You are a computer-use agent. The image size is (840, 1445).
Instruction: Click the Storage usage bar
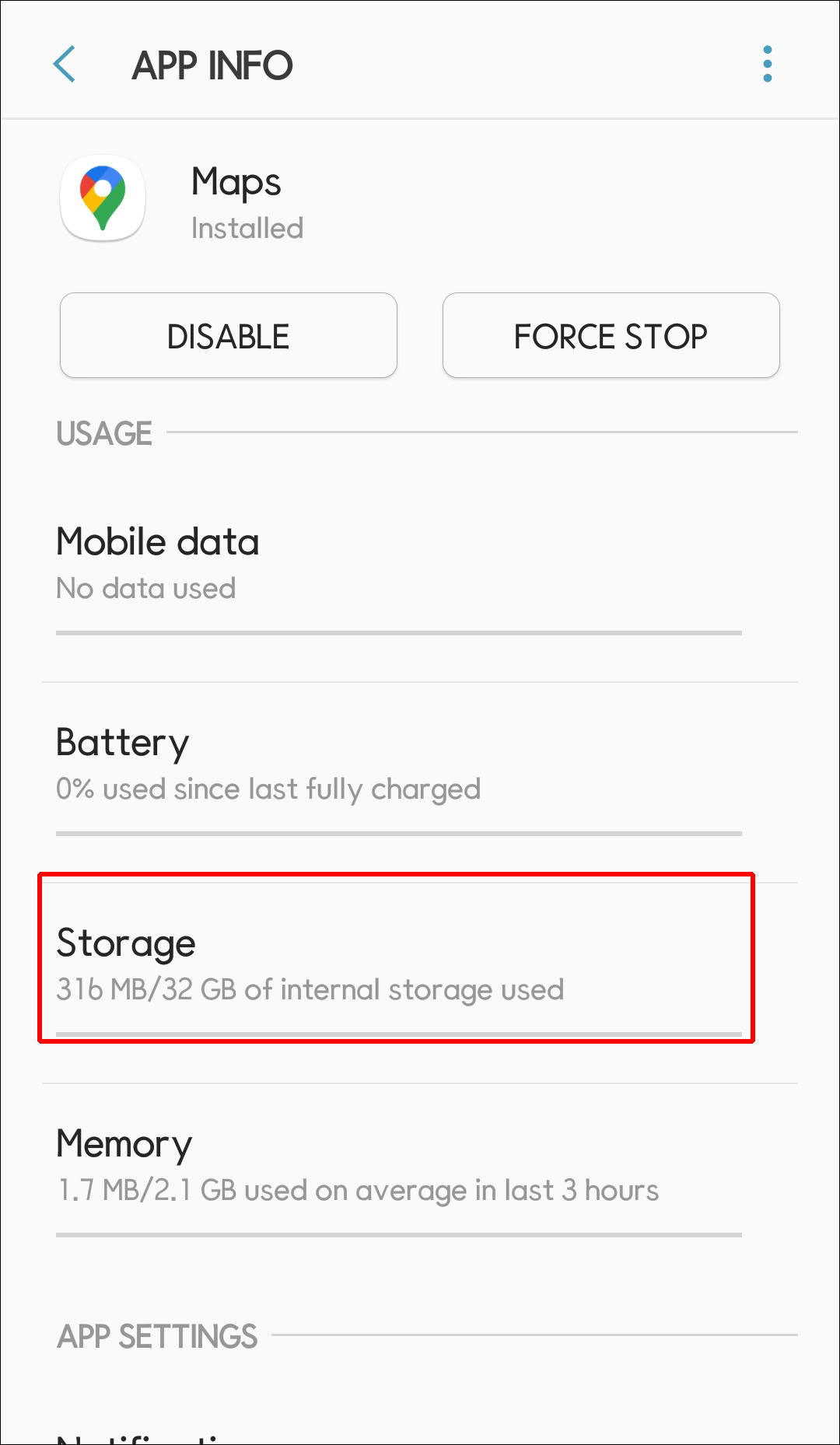pyautogui.click(x=398, y=1034)
